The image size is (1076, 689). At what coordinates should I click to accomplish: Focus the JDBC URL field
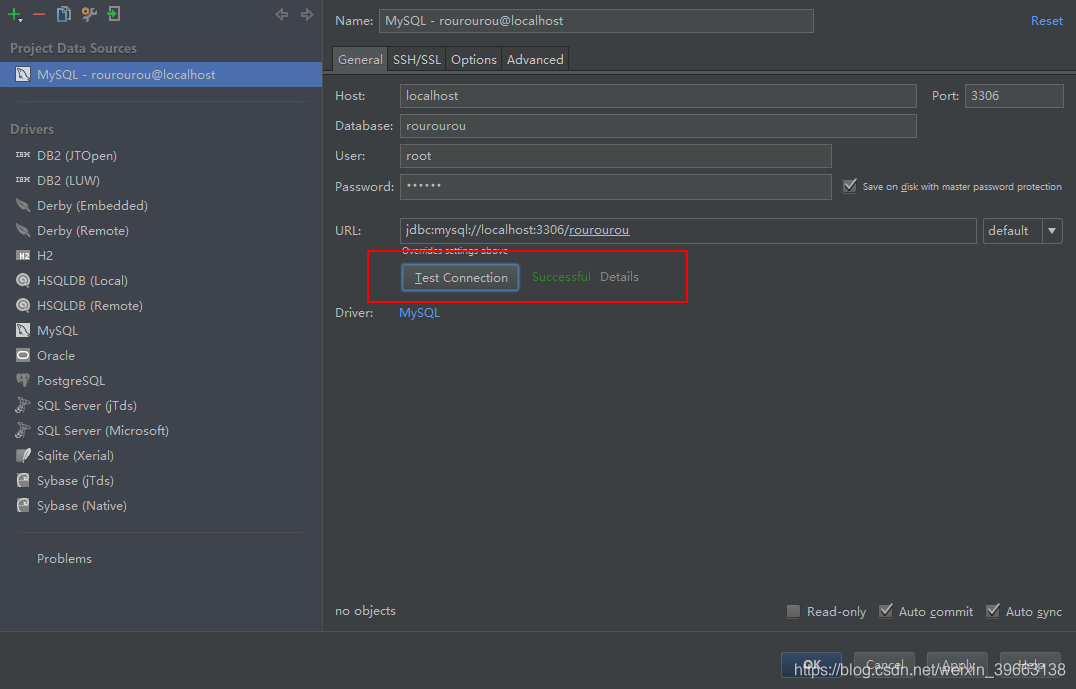click(x=688, y=231)
